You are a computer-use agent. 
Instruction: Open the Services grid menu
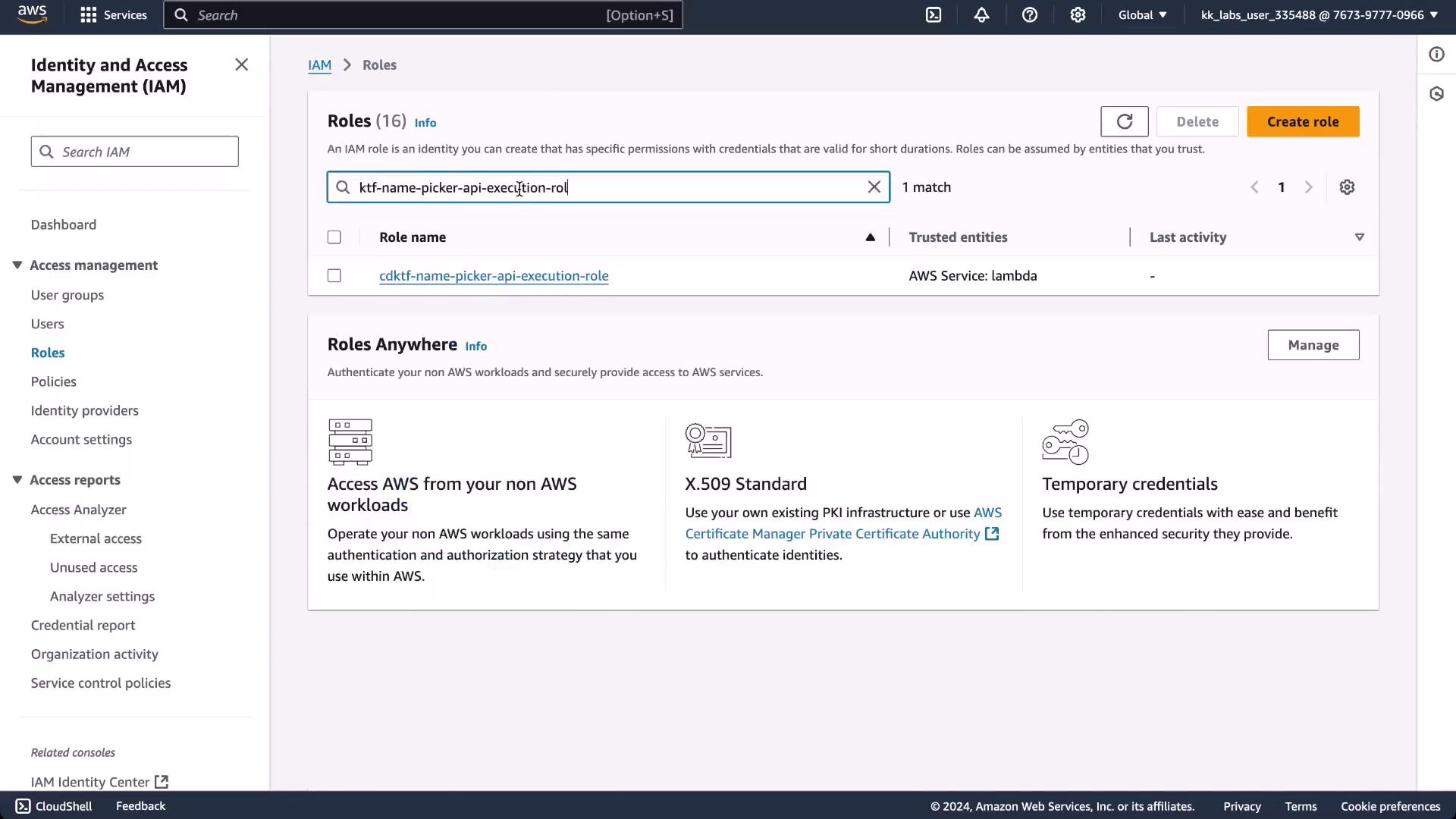[x=114, y=15]
